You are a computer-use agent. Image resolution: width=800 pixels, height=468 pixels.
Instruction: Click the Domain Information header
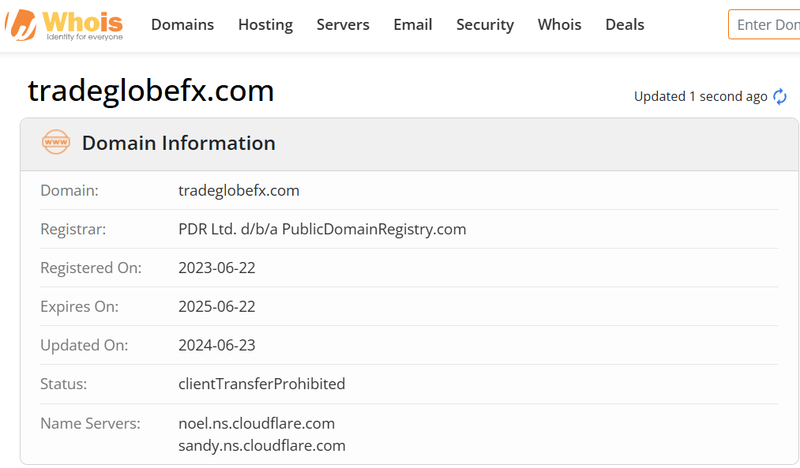pyautogui.click(x=179, y=143)
